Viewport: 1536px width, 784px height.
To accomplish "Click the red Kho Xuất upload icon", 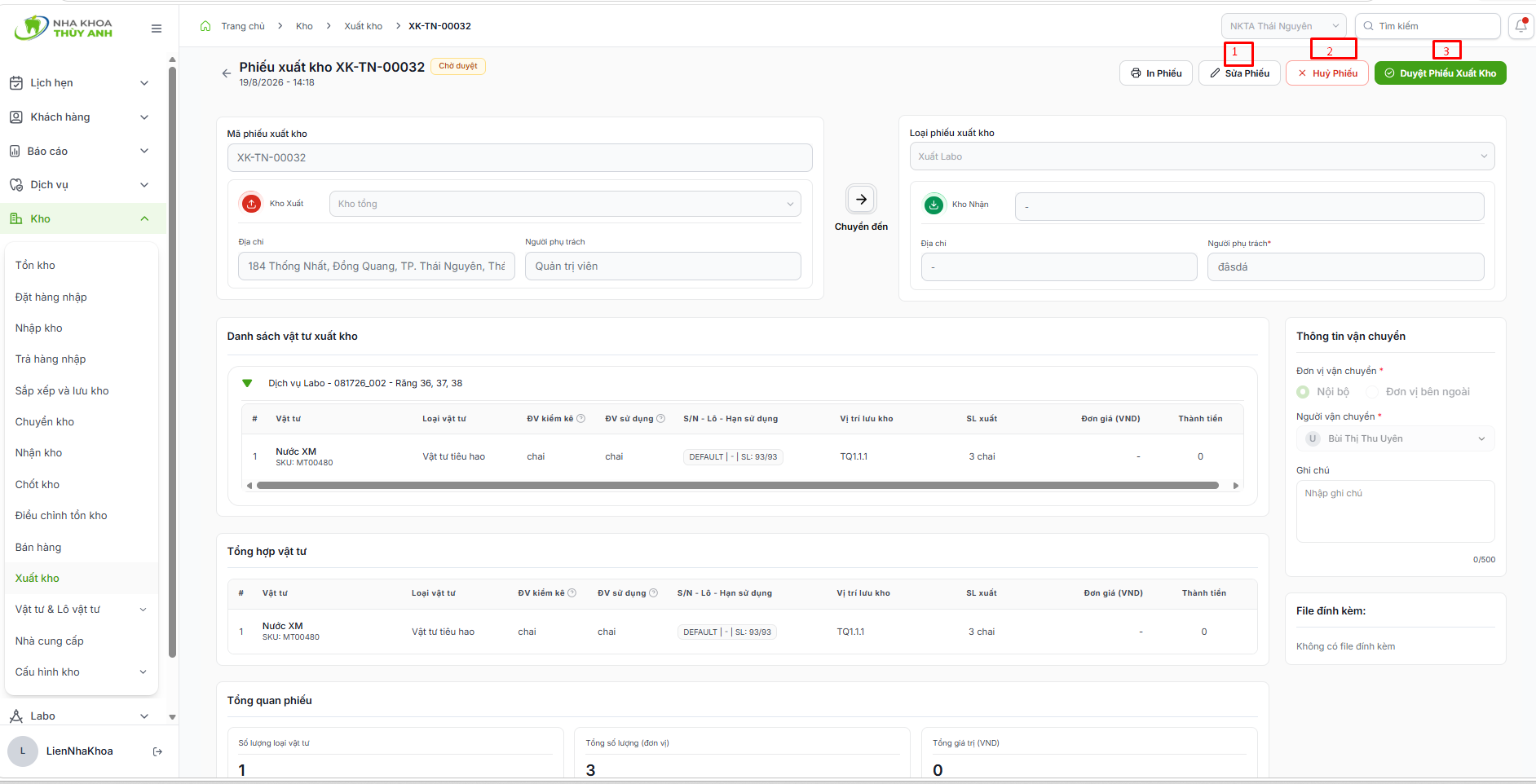I will click(x=251, y=204).
